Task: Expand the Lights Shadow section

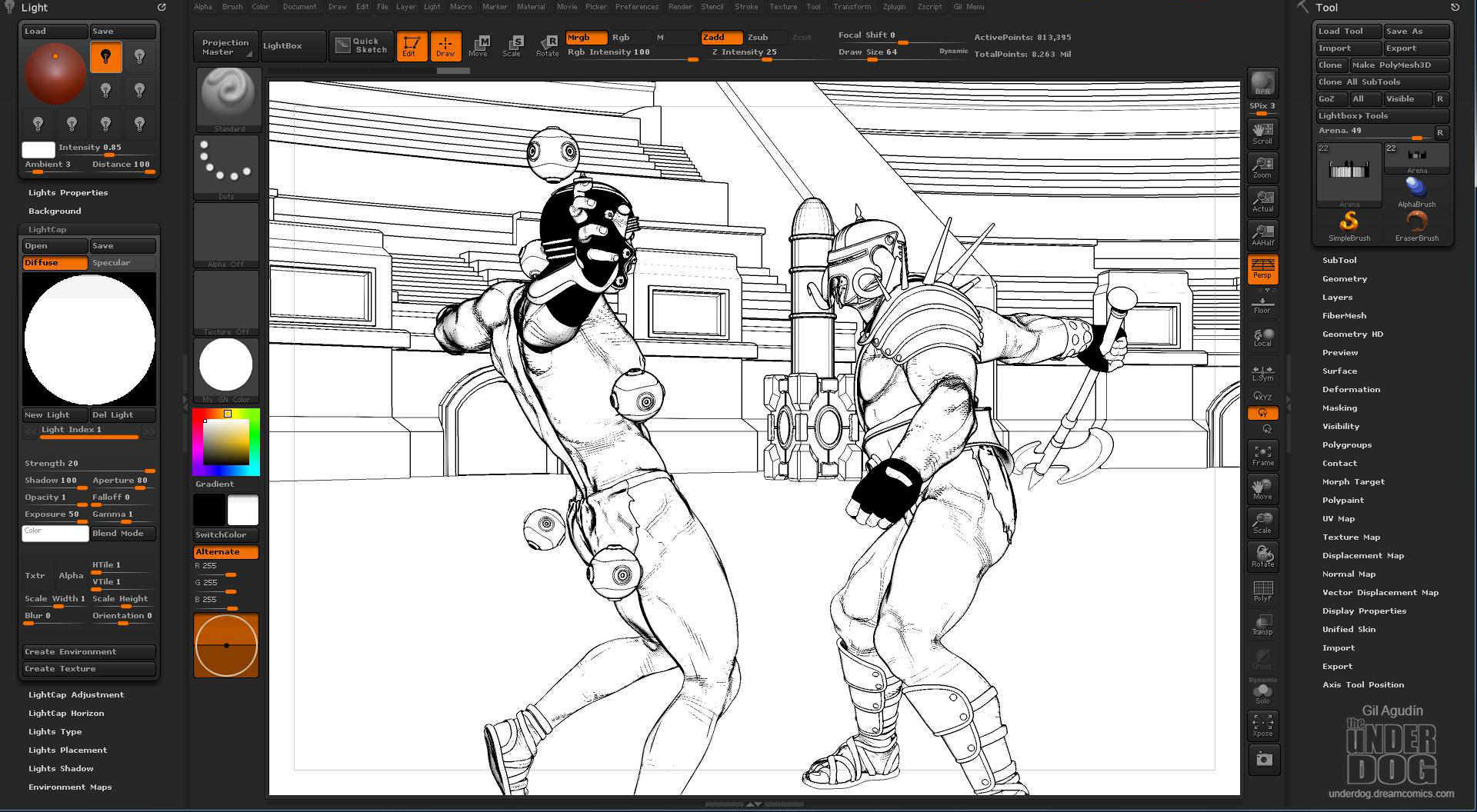Action: (x=61, y=768)
